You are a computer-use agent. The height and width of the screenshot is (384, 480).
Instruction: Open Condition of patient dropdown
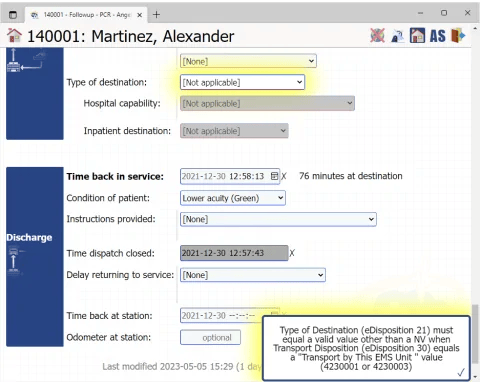click(233, 198)
